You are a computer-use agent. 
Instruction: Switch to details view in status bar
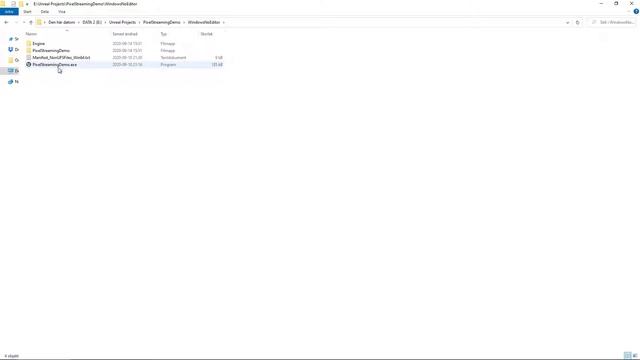click(x=627, y=356)
